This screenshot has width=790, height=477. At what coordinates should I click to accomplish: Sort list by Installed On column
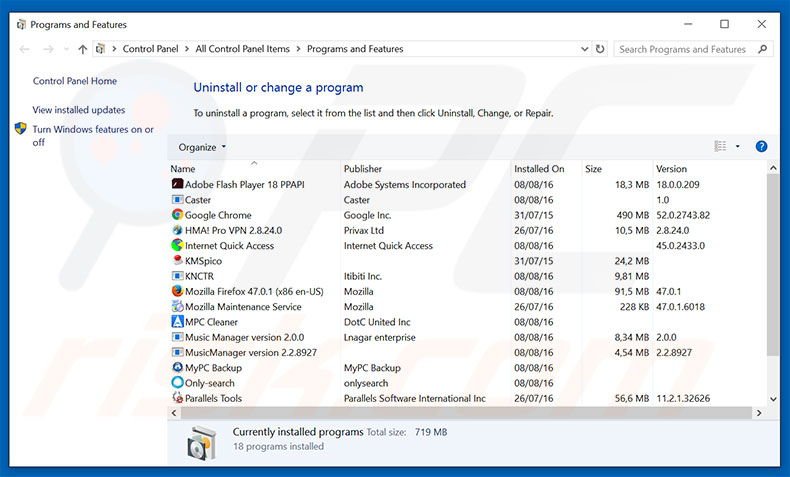pos(539,169)
